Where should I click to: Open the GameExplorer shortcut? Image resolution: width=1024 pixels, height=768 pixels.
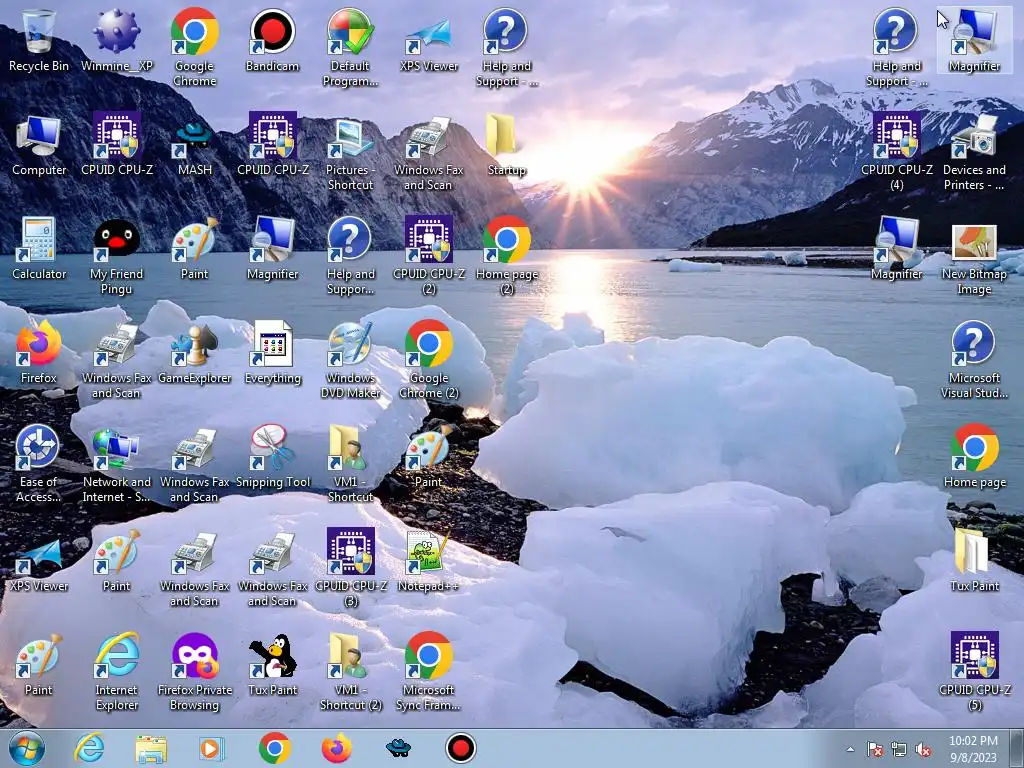tap(195, 353)
